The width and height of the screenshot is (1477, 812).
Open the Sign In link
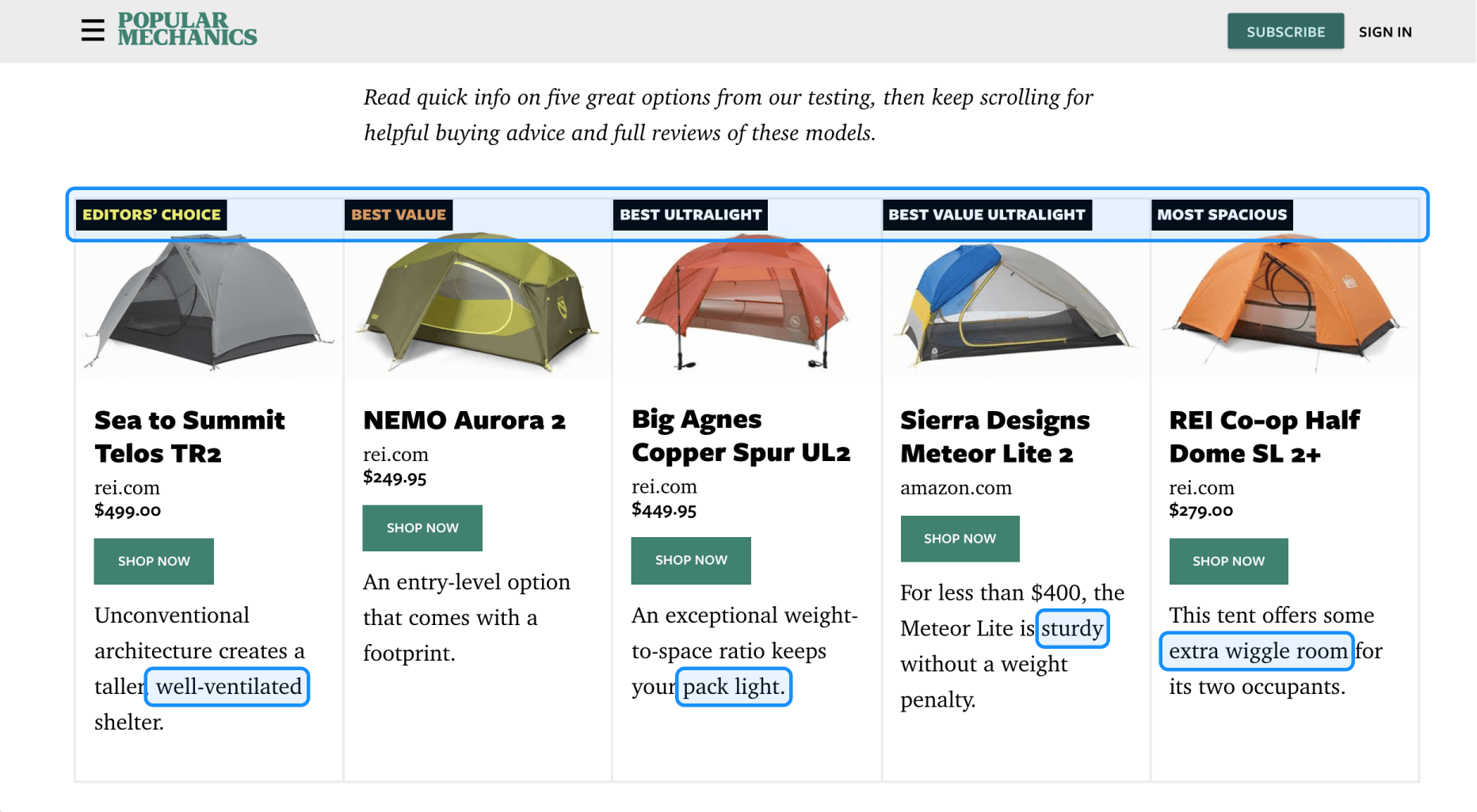[x=1385, y=32]
